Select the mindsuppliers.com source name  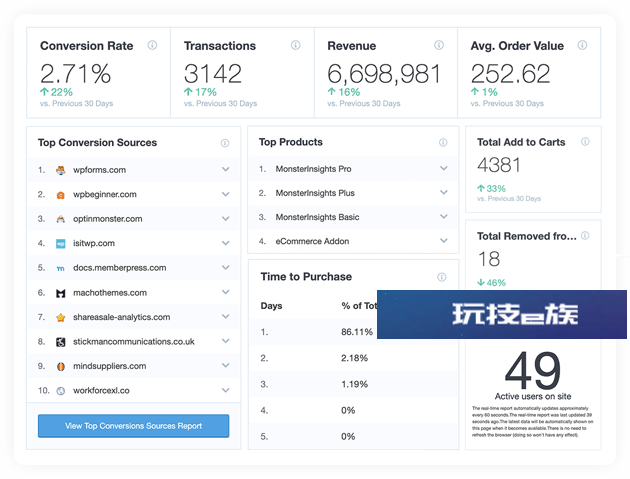(109, 366)
